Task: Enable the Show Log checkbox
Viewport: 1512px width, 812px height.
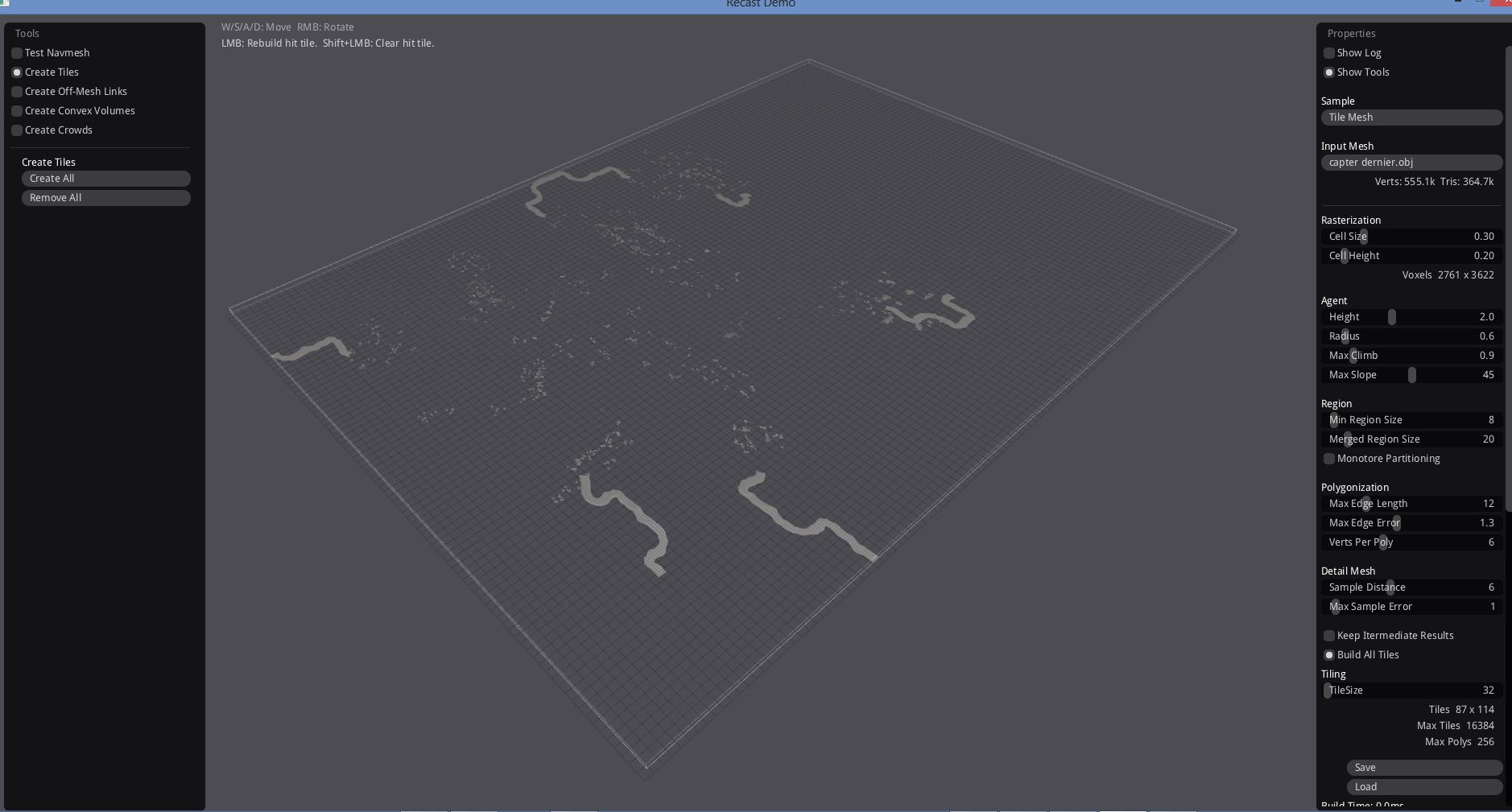Action: click(1329, 53)
